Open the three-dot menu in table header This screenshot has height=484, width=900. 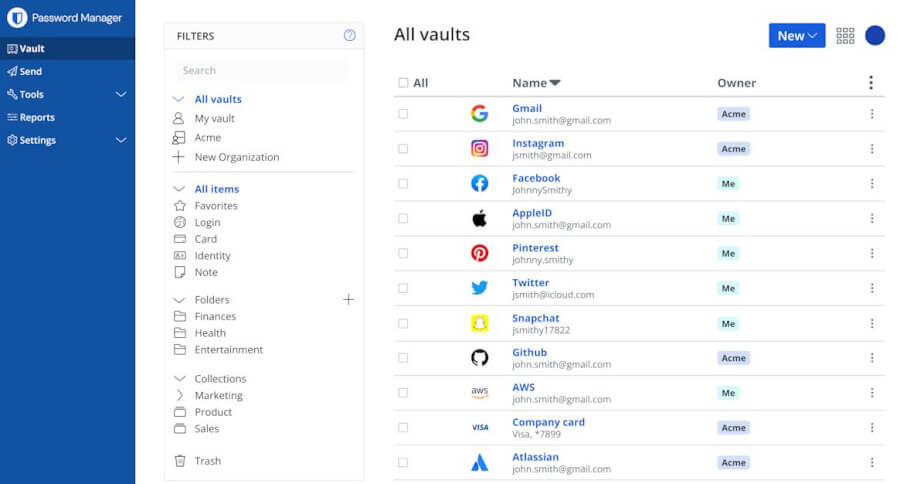(x=870, y=83)
